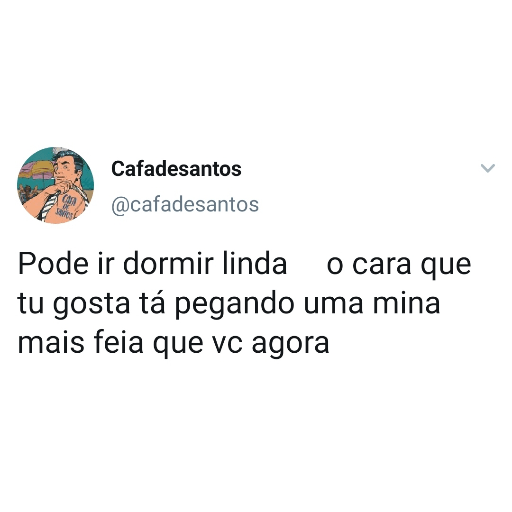Click the word "mina" in the second line
This screenshot has height=512, width=512.
pos(406,303)
